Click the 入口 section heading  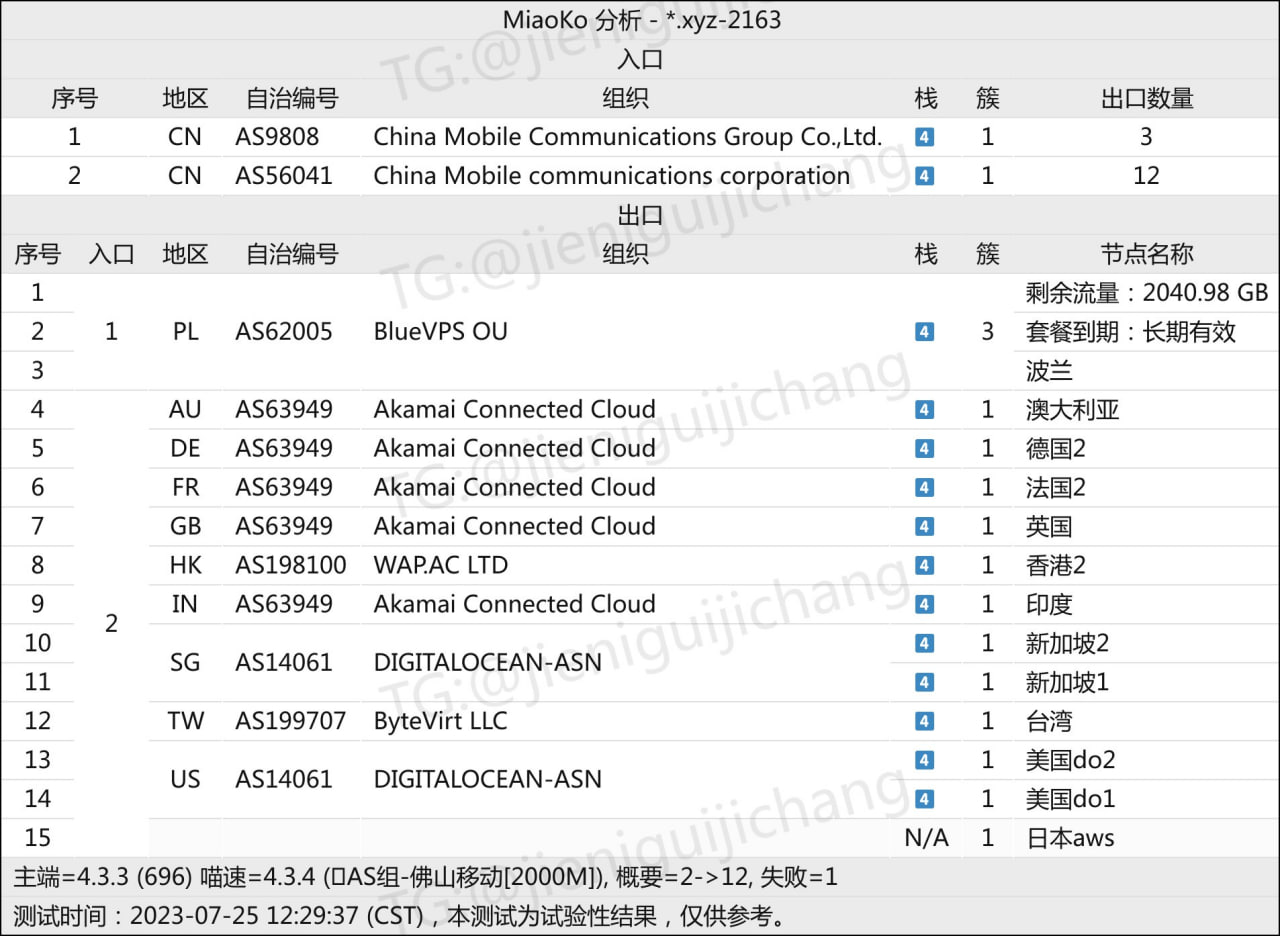(x=640, y=59)
